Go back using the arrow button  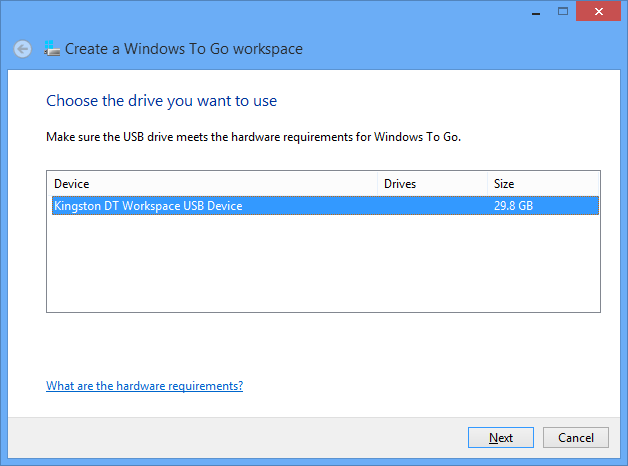(23, 49)
